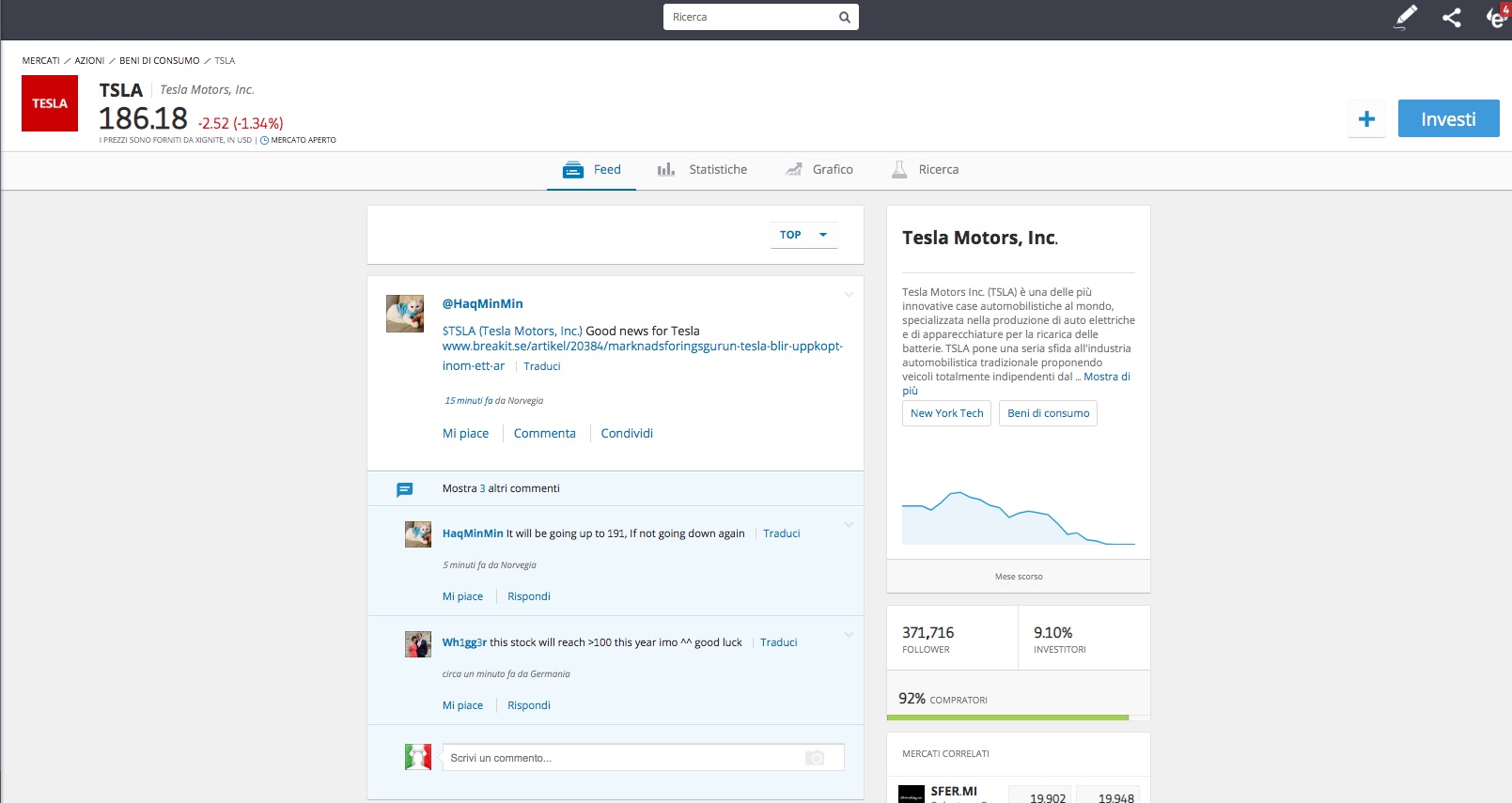Click SFER.MI sell price 19.902
This screenshot has width=1512, height=803.
[x=1040, y=795]
